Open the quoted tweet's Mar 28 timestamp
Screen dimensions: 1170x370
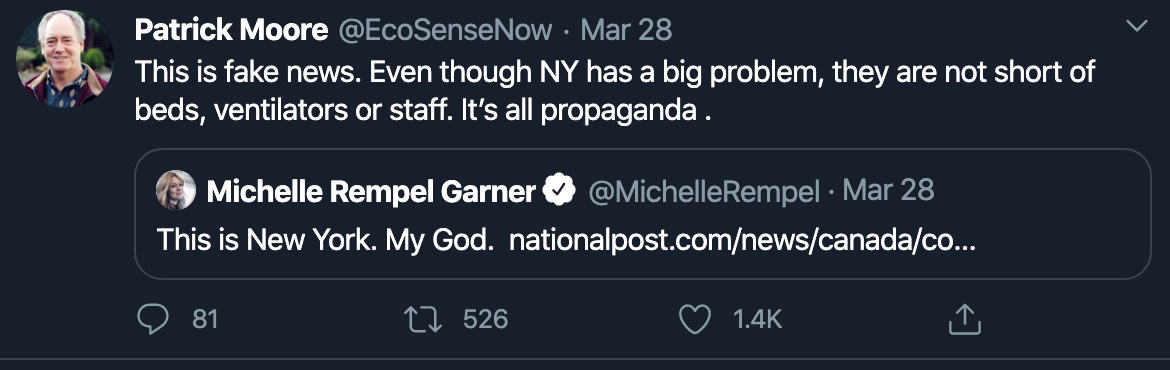pyautogui.click(x=888, y=191)
